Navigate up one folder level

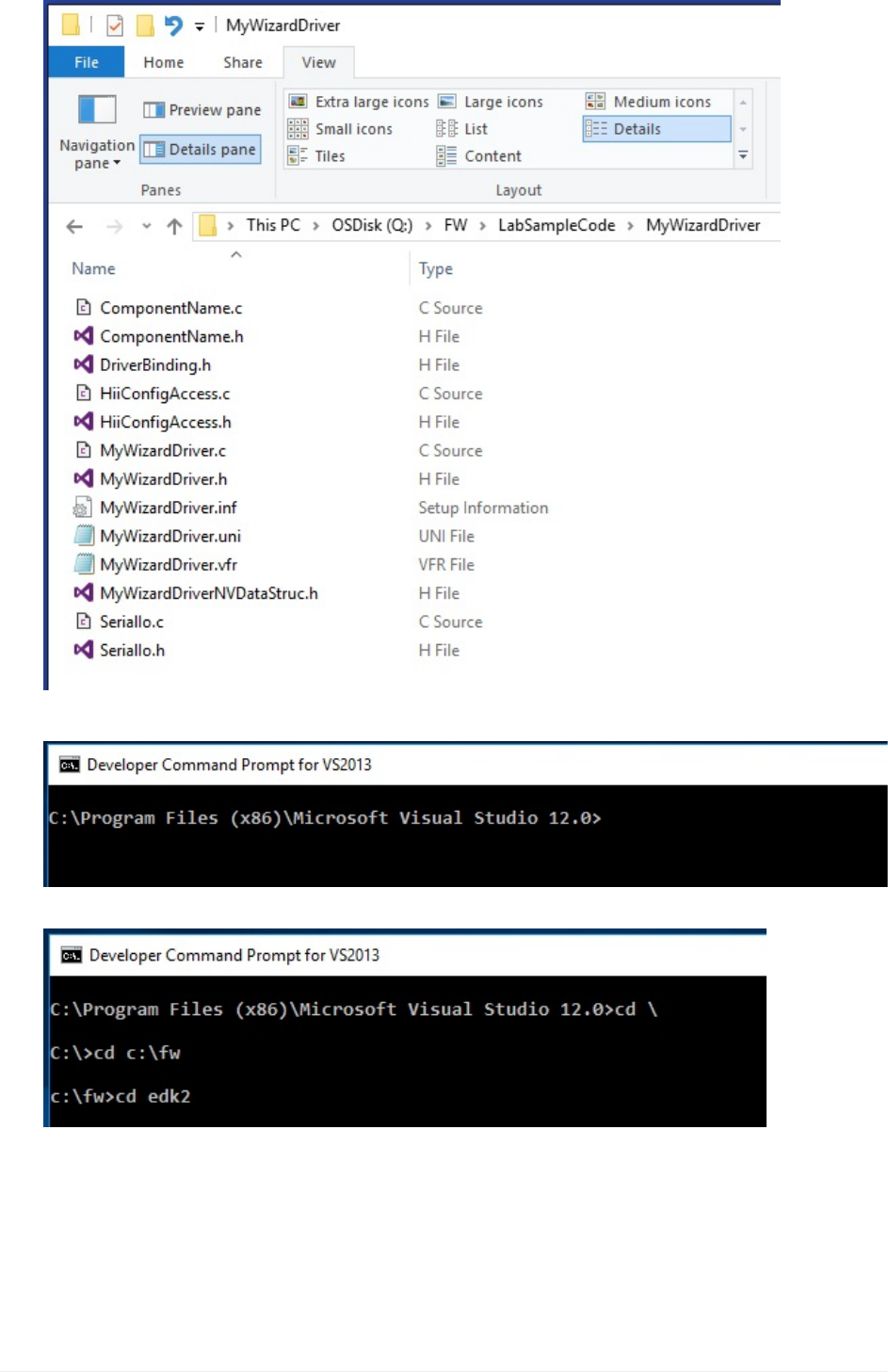coord(174,226)
